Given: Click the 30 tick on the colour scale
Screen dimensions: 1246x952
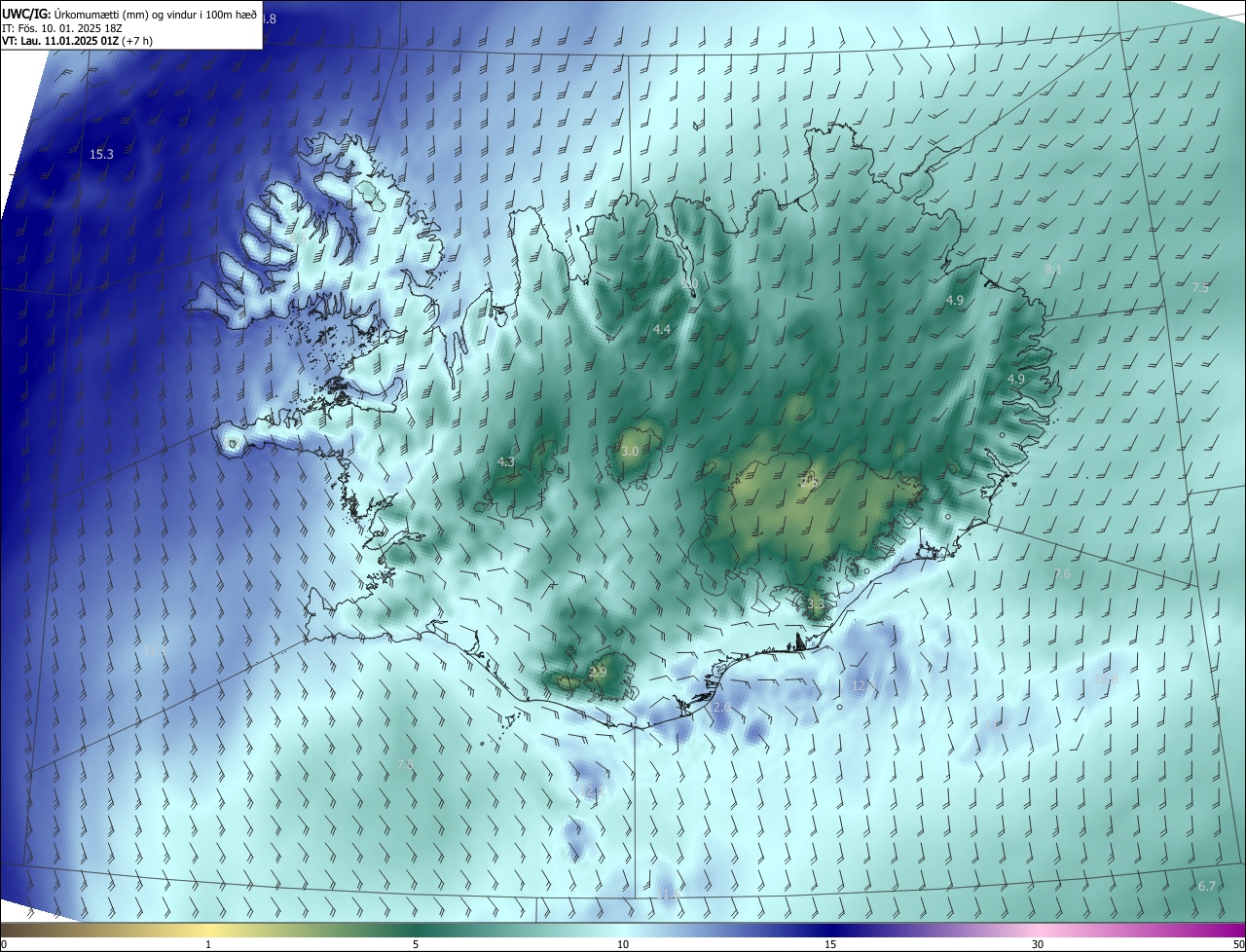Looking at the screenshot, I should pos(1038,944).
